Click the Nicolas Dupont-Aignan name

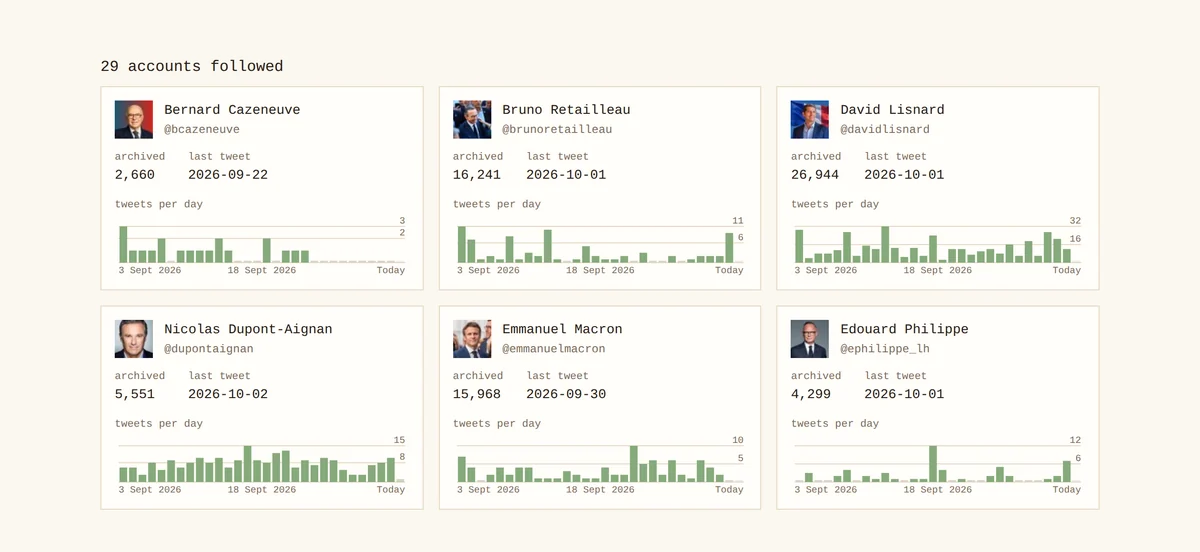point(248,329)
